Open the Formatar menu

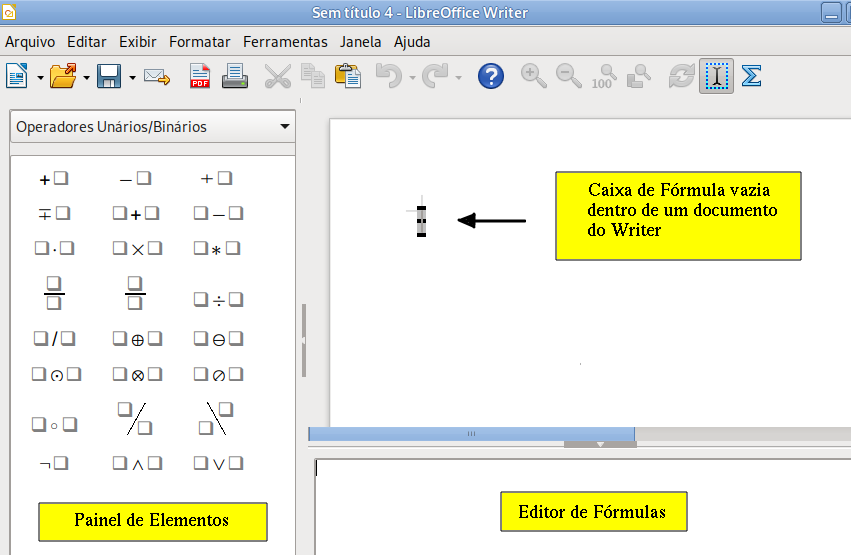[200, 42]
